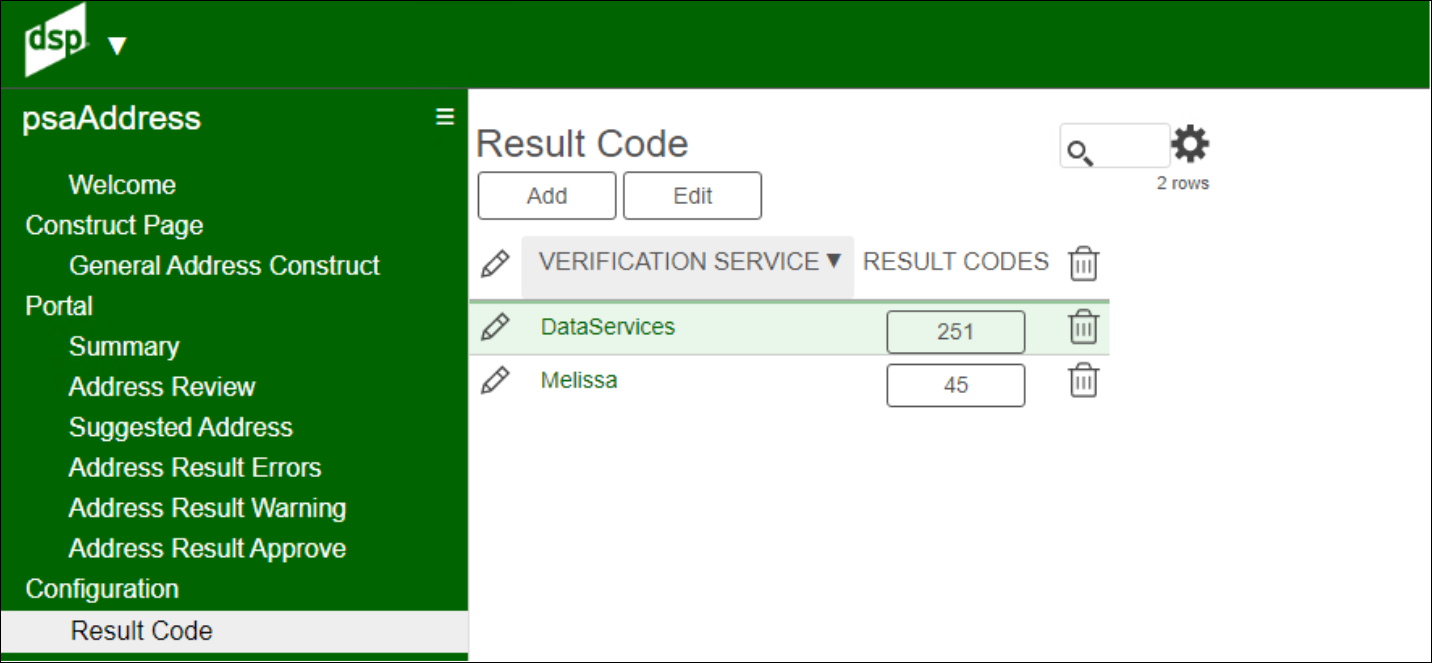Focus the search input field
The width and height of the screenshot is (1432, 663).
[1115, 146]
